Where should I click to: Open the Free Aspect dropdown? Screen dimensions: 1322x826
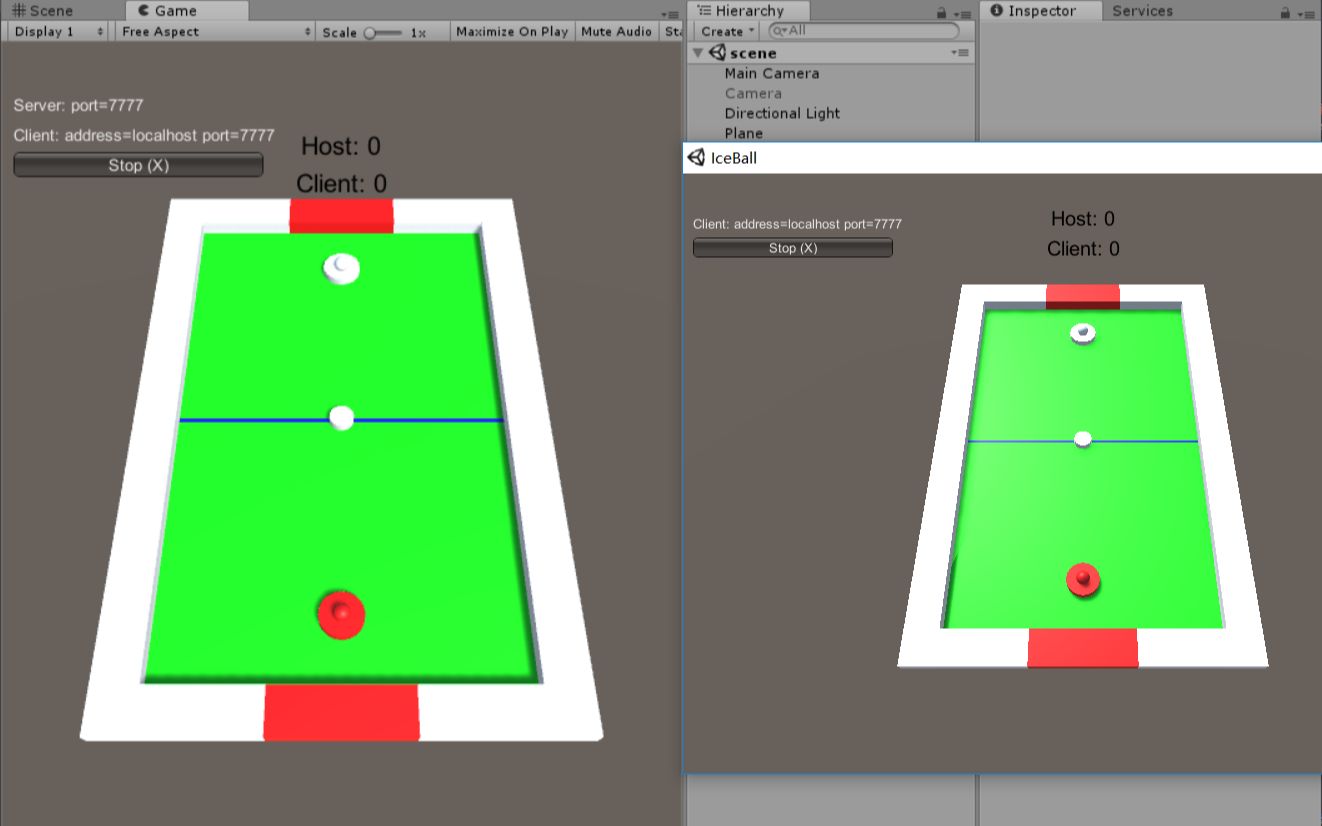click(x=210, y=31)
